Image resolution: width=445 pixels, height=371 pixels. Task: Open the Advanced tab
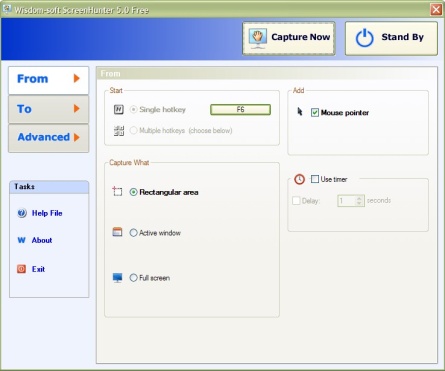tap(49, 138)
